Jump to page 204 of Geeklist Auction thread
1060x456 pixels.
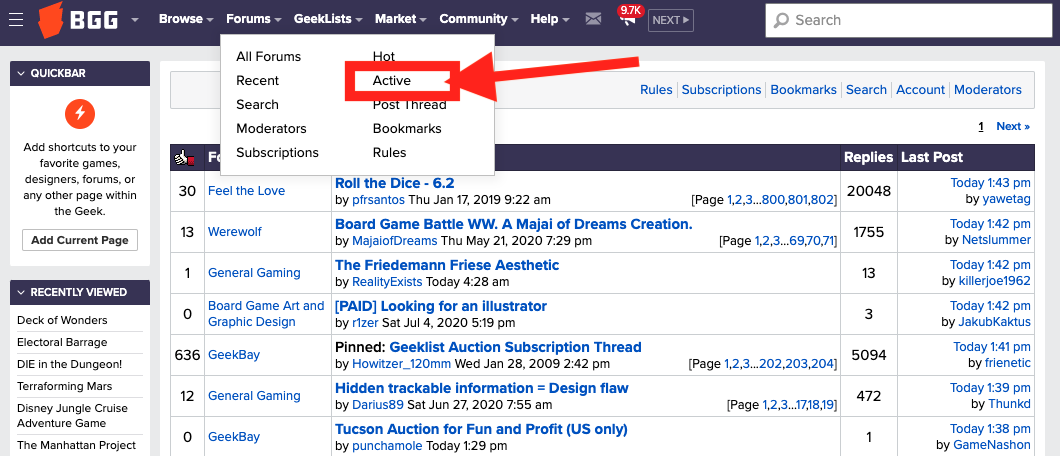pyautogui.click(x=823, y=365)
